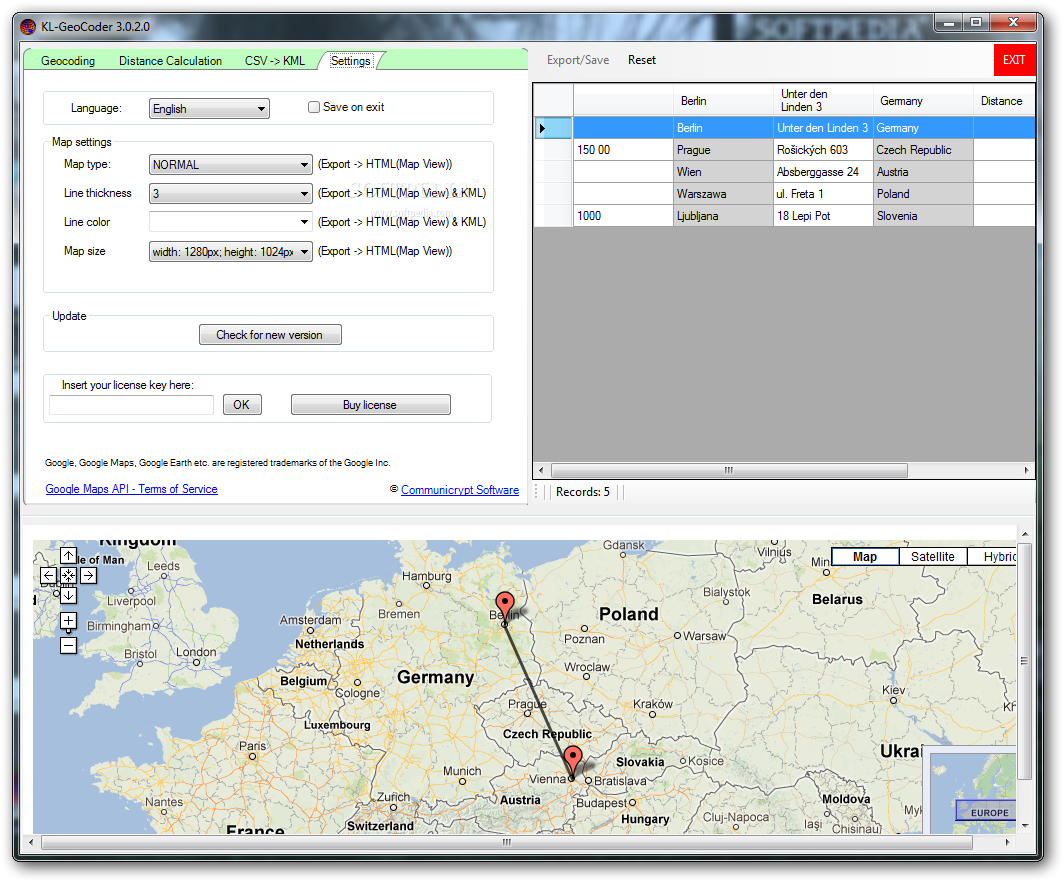Open the Line thickness dropdown

(x=231, y=193)
